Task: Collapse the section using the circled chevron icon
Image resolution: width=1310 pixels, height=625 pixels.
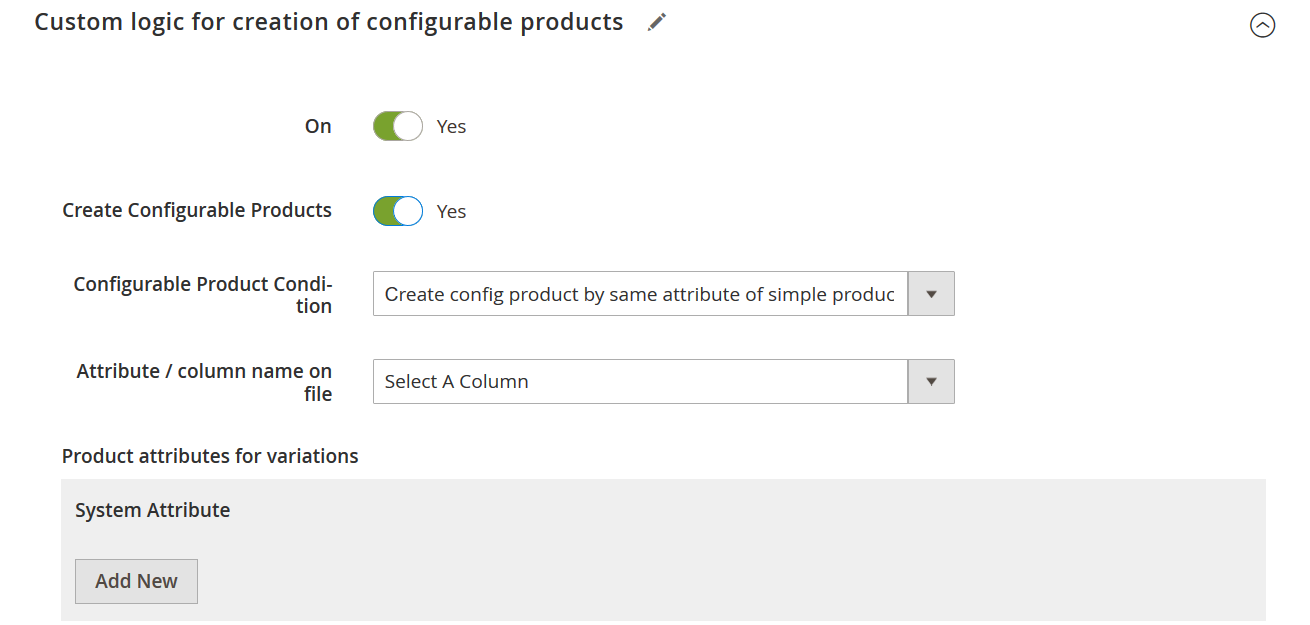Action: coord(1262,26)
